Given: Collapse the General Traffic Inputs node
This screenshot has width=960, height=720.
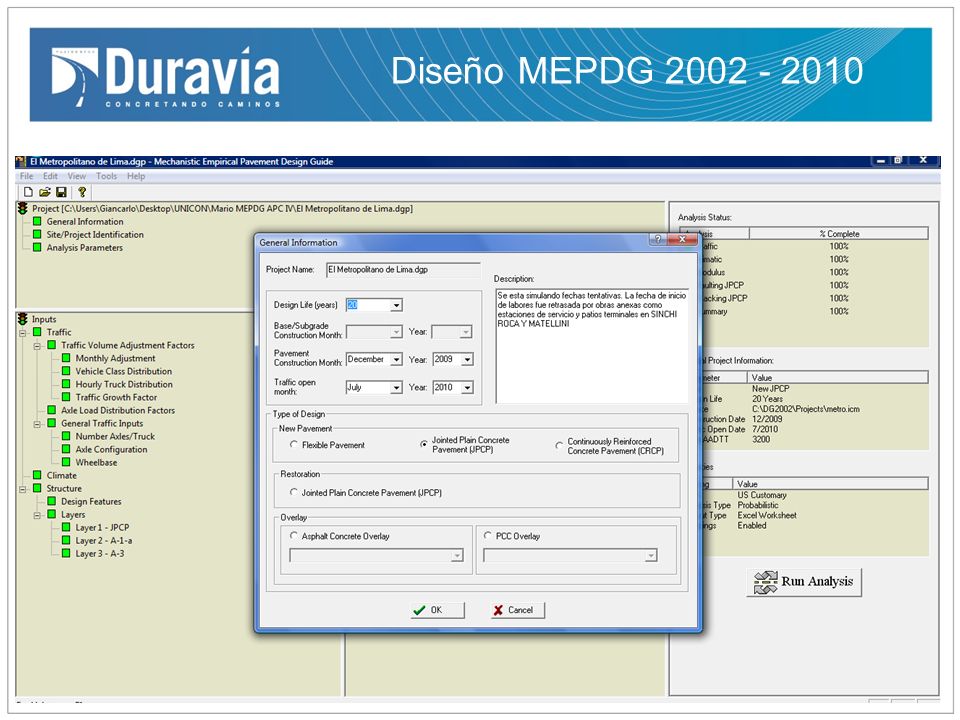Looking at the screenshot, I should coord(37,424).
